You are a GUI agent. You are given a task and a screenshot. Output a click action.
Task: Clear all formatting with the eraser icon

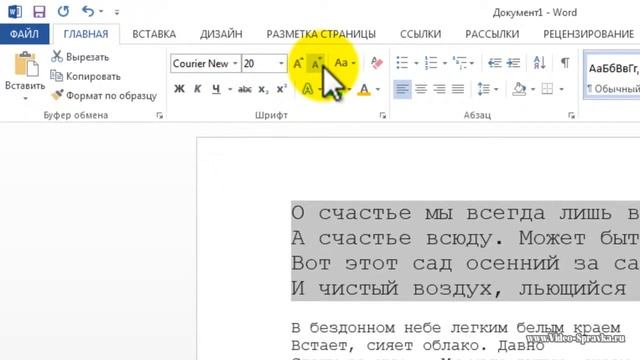377,63
